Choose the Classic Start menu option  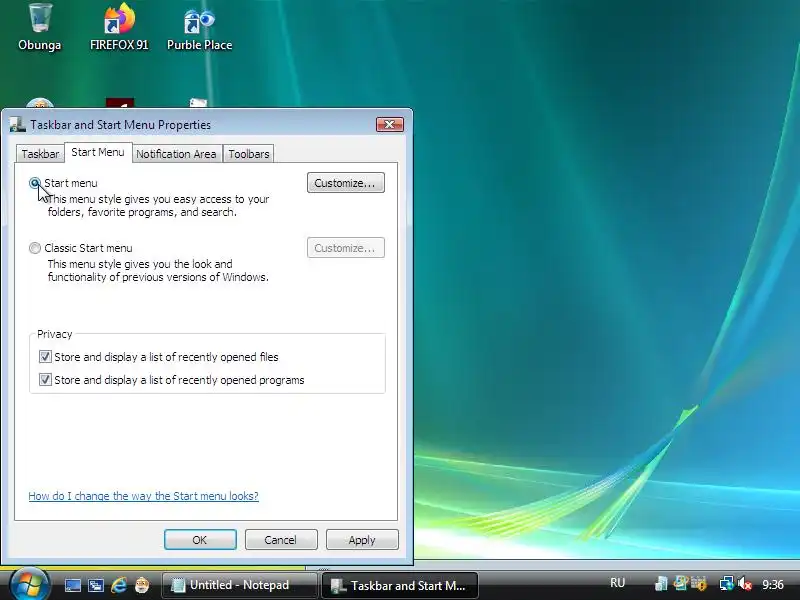pos(35,248)
